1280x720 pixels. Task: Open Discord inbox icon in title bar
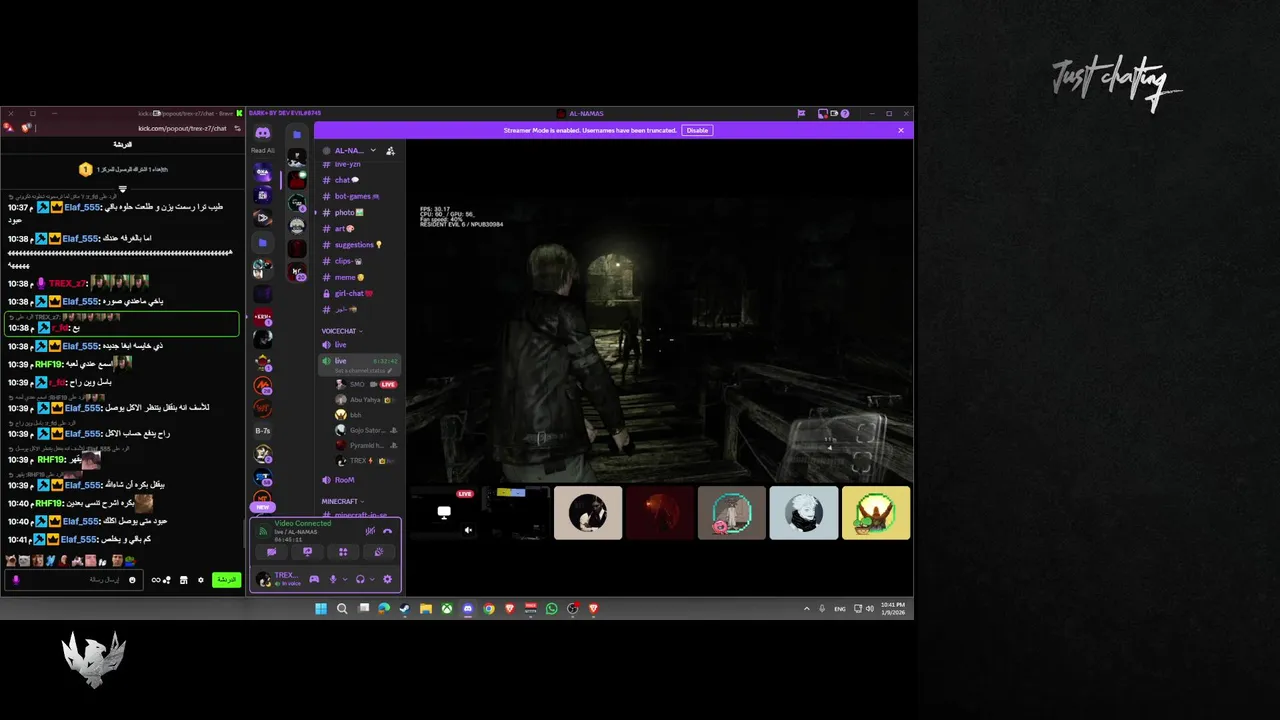pos(822,113)
